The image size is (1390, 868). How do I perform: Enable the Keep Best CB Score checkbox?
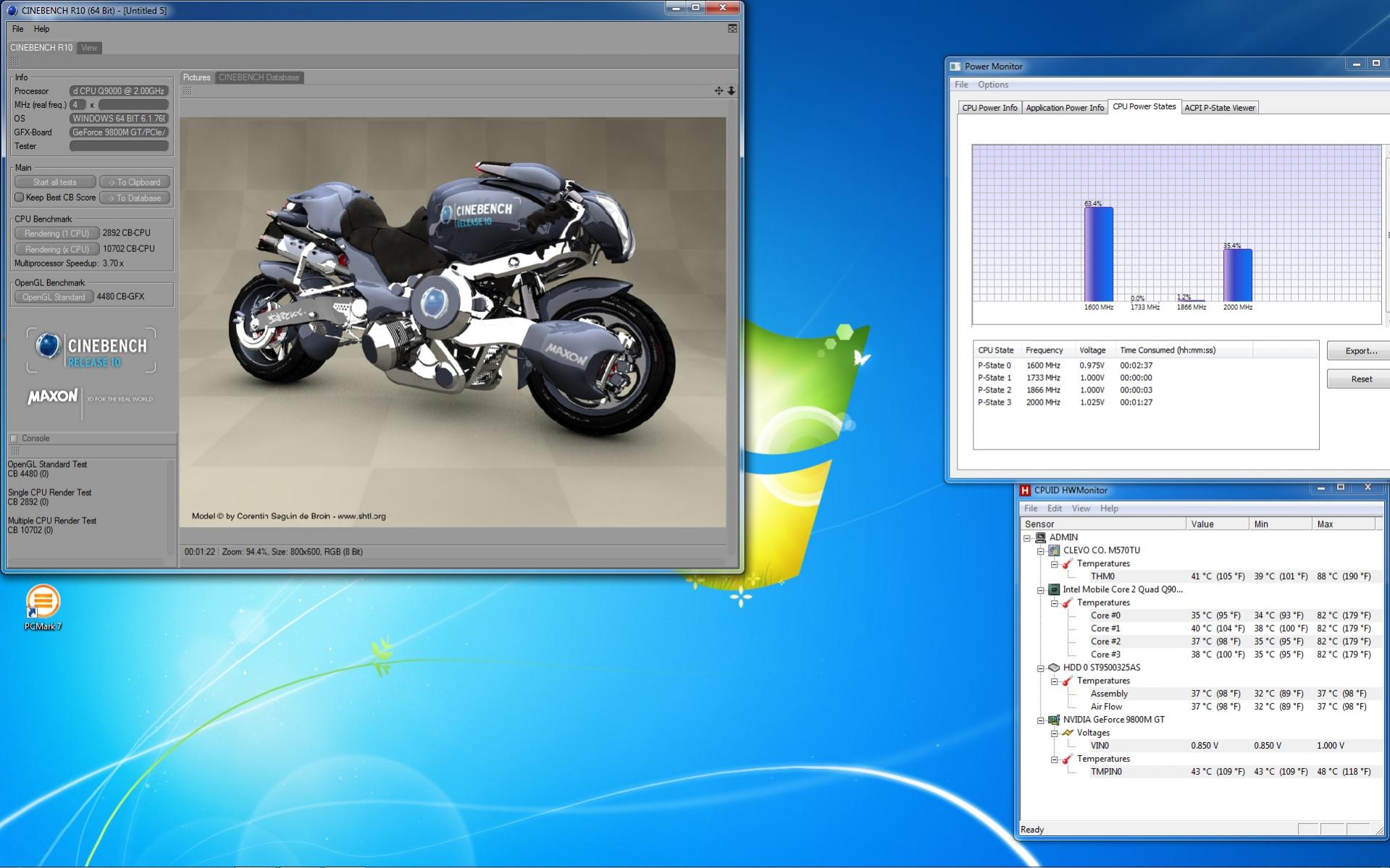point(20,198)
